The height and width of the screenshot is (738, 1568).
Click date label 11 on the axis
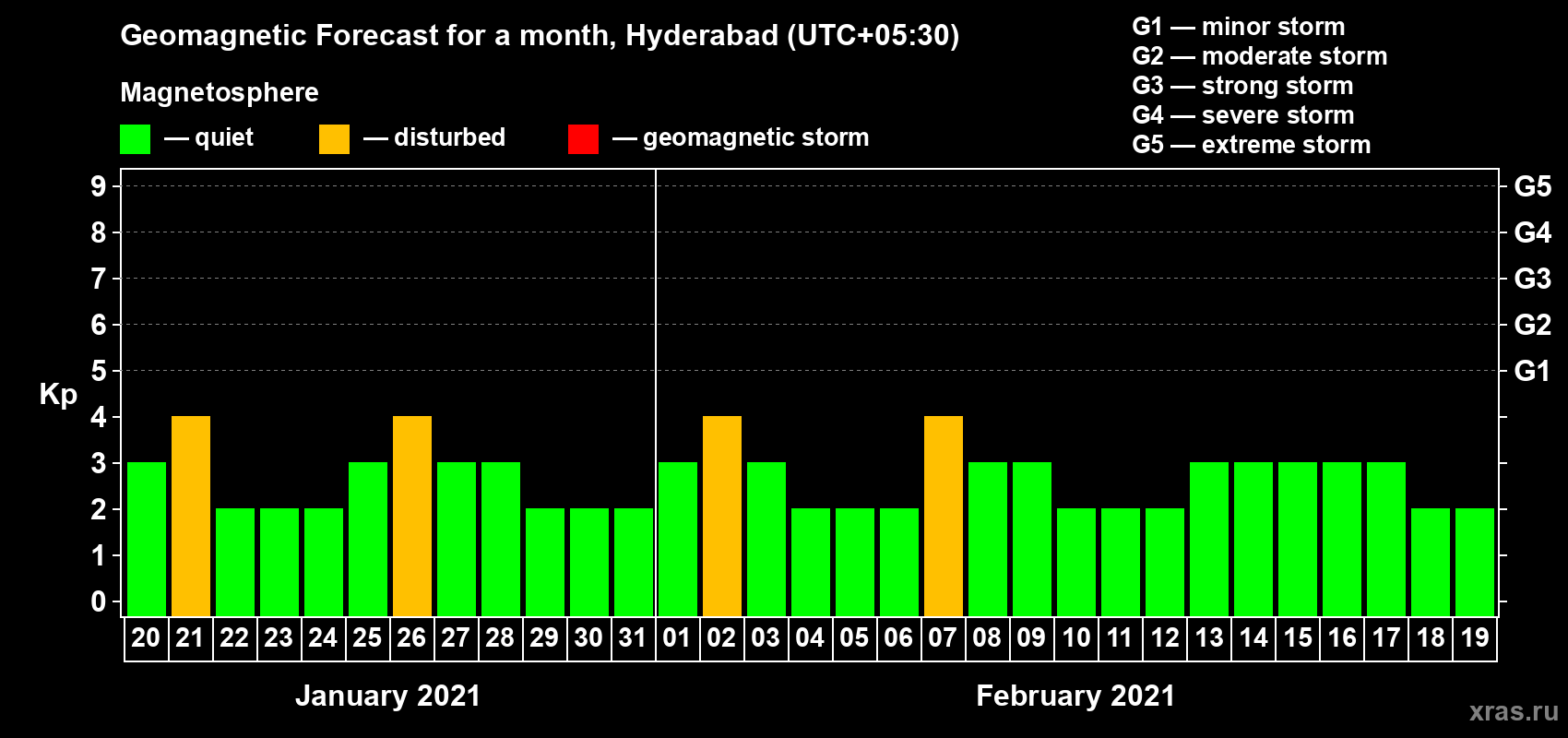1120,638
